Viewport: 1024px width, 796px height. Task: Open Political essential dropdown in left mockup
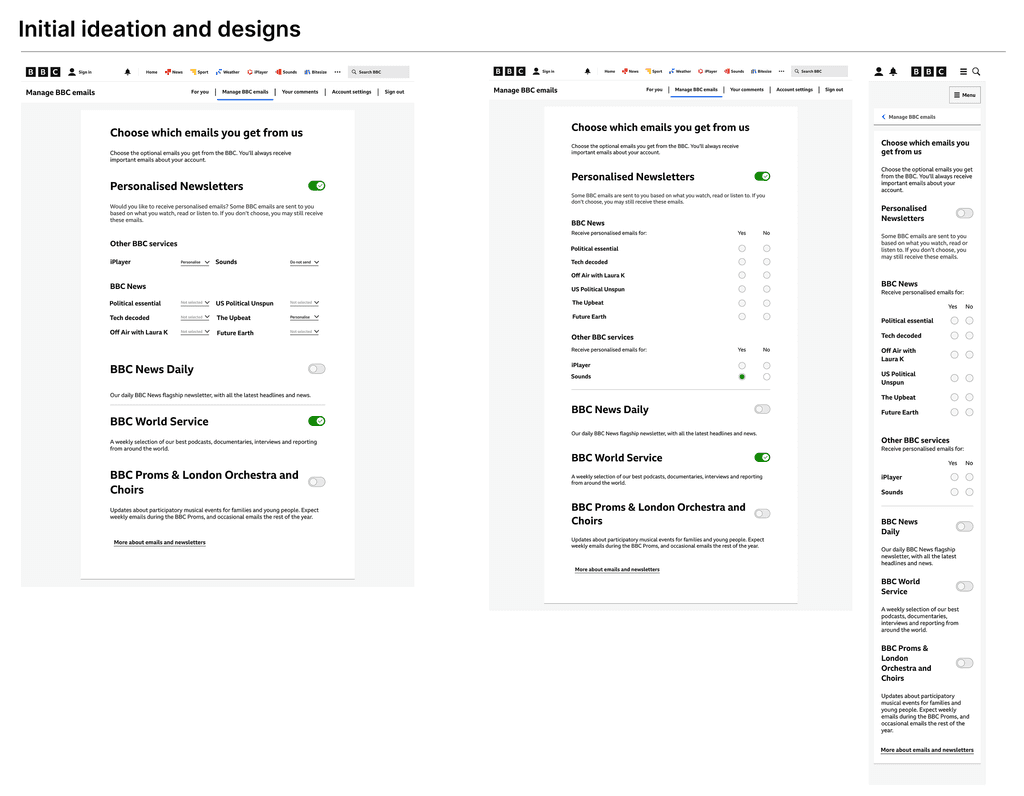(195, 303)
